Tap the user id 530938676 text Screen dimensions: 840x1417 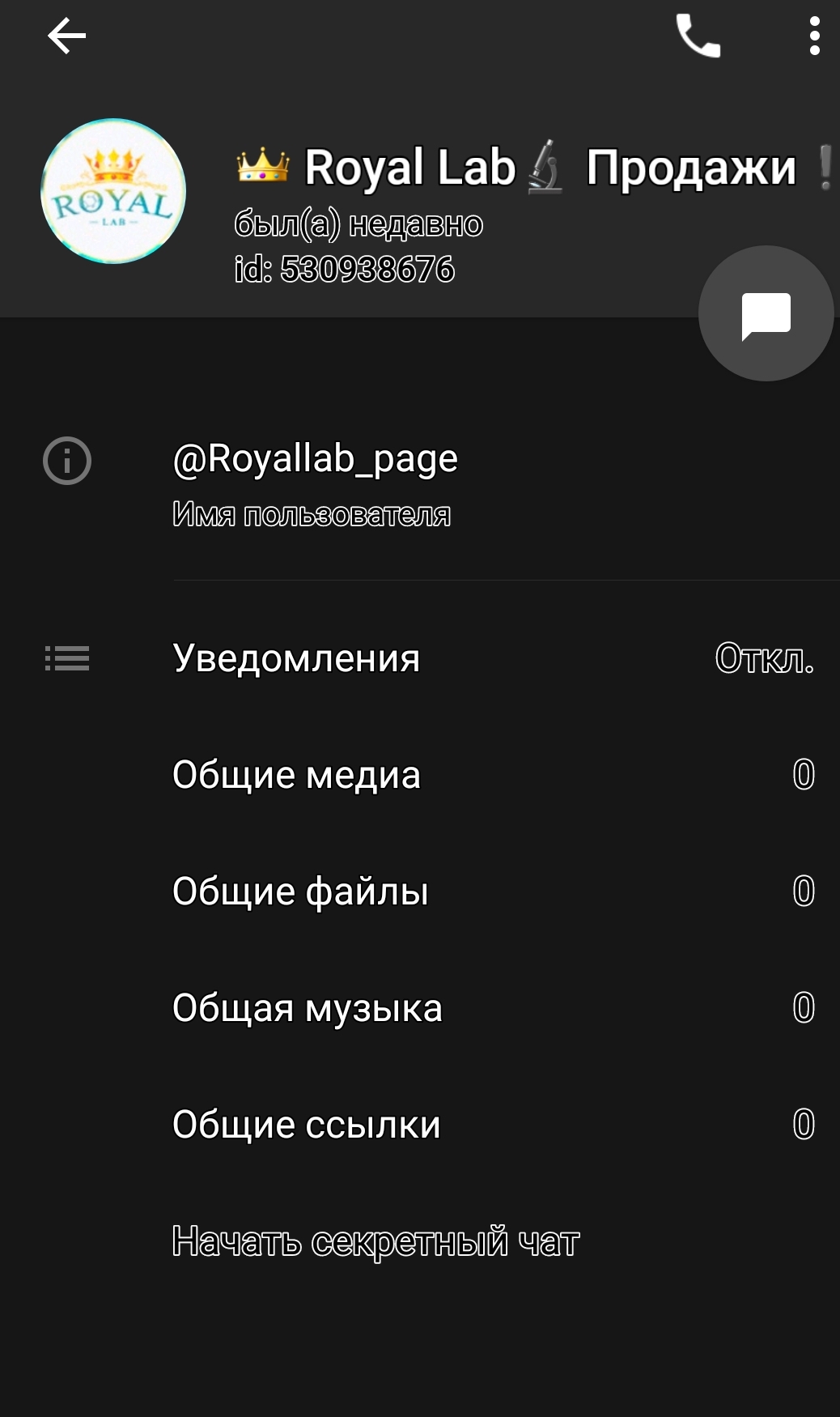(345, 270)
